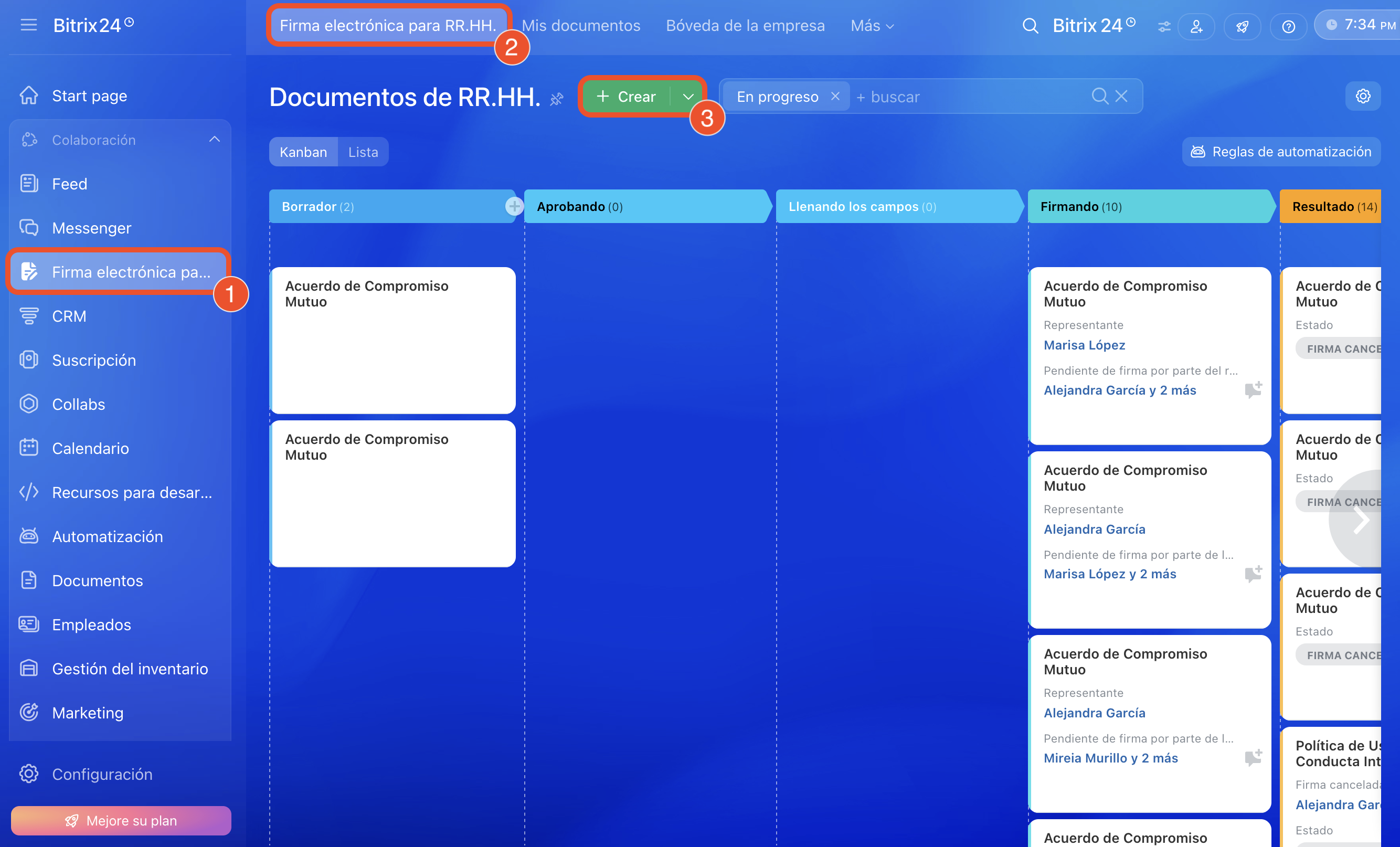The height and width of the screenshot is (847, 1400).
Task: Open the help question mark icon
Action: pyautogui.click(x=1288, y=26)
